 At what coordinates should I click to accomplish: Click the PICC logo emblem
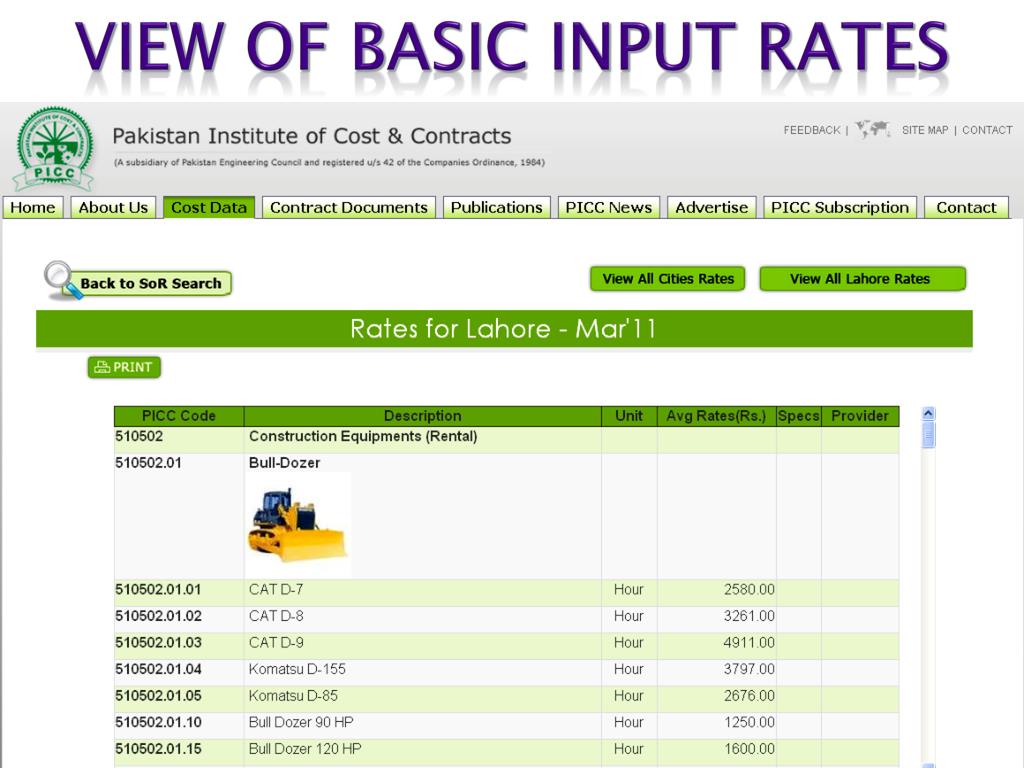[54, 148]
